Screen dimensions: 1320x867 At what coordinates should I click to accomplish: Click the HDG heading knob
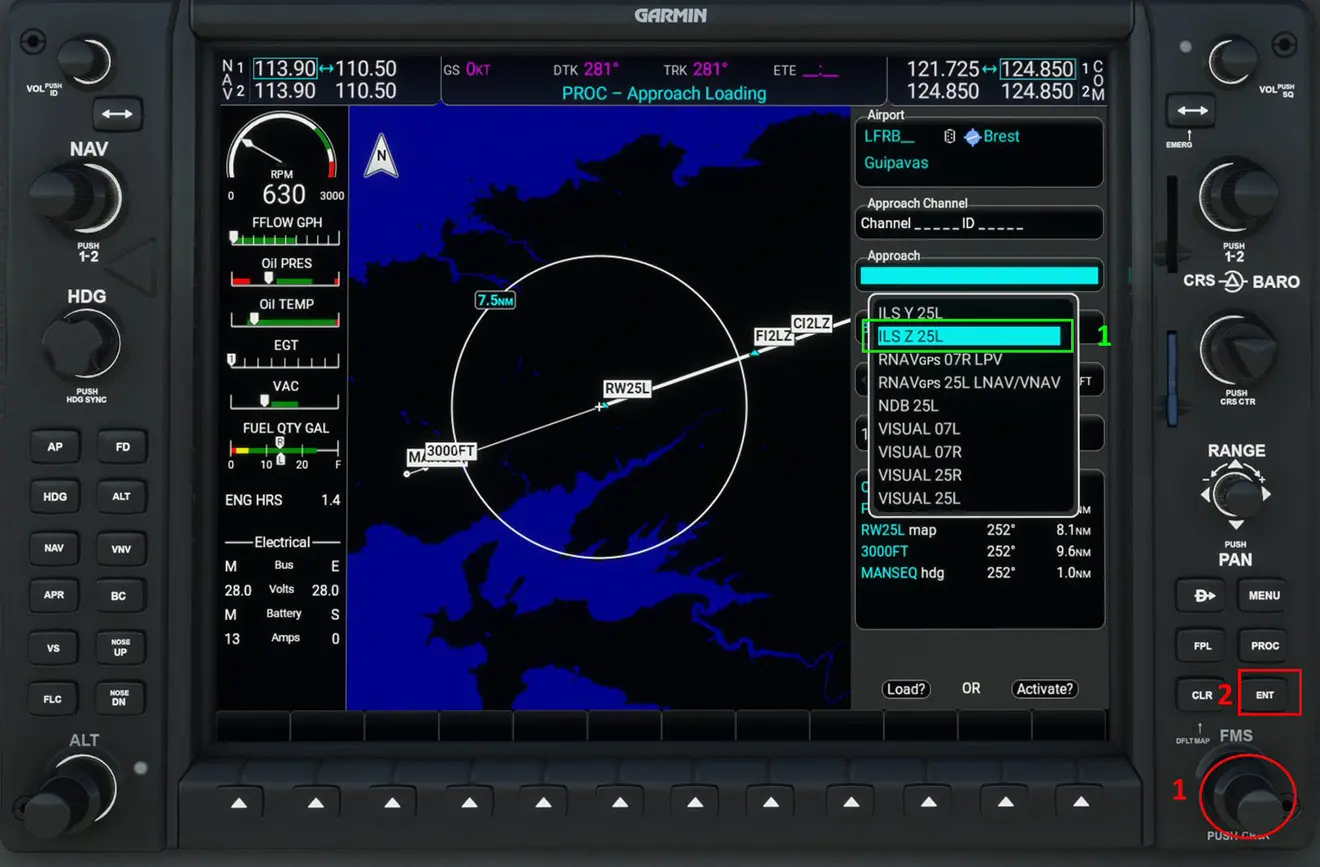coord(82,346)
